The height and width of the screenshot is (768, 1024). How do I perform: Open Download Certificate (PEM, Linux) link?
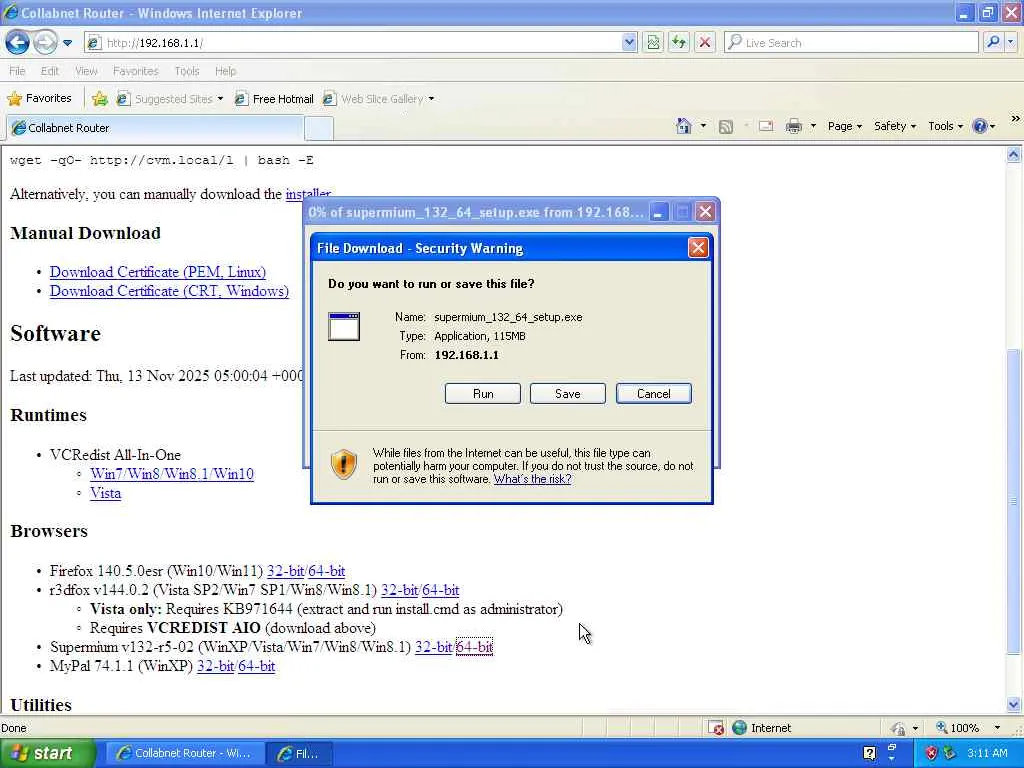[x=157, y=272]
